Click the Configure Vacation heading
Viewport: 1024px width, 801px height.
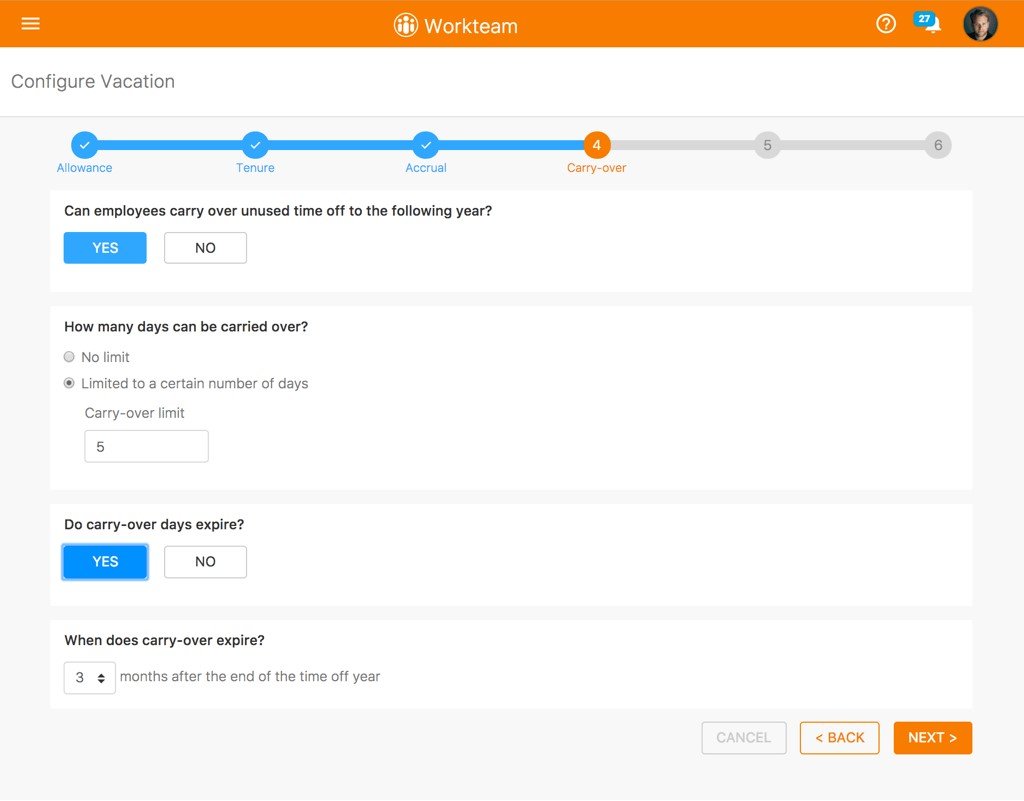click(93, 82)
